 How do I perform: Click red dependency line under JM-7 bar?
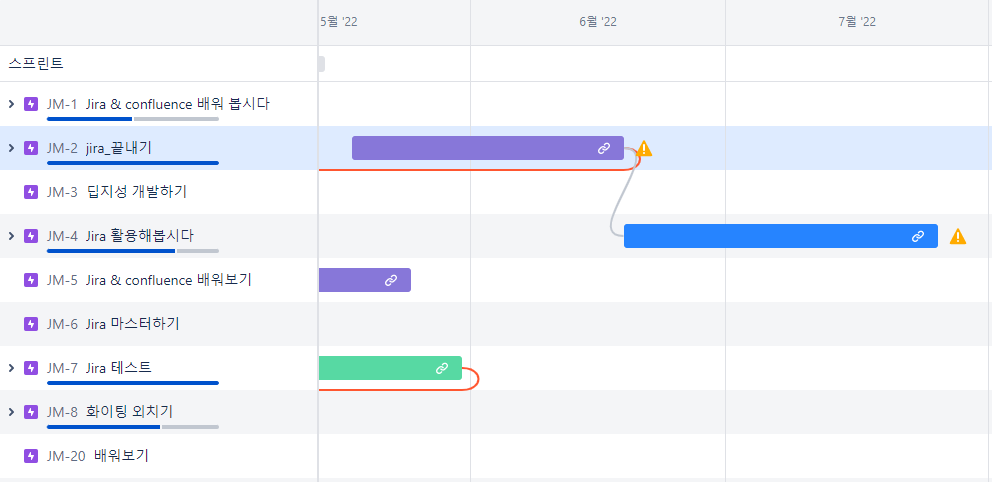pos(392,390)
